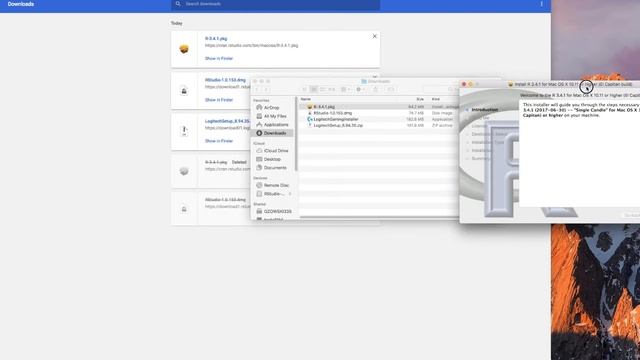Viewport: 640px width, 360px height.
Task: Show in Finder for RStudio-1.0.153.dmg
Action: 219,100
